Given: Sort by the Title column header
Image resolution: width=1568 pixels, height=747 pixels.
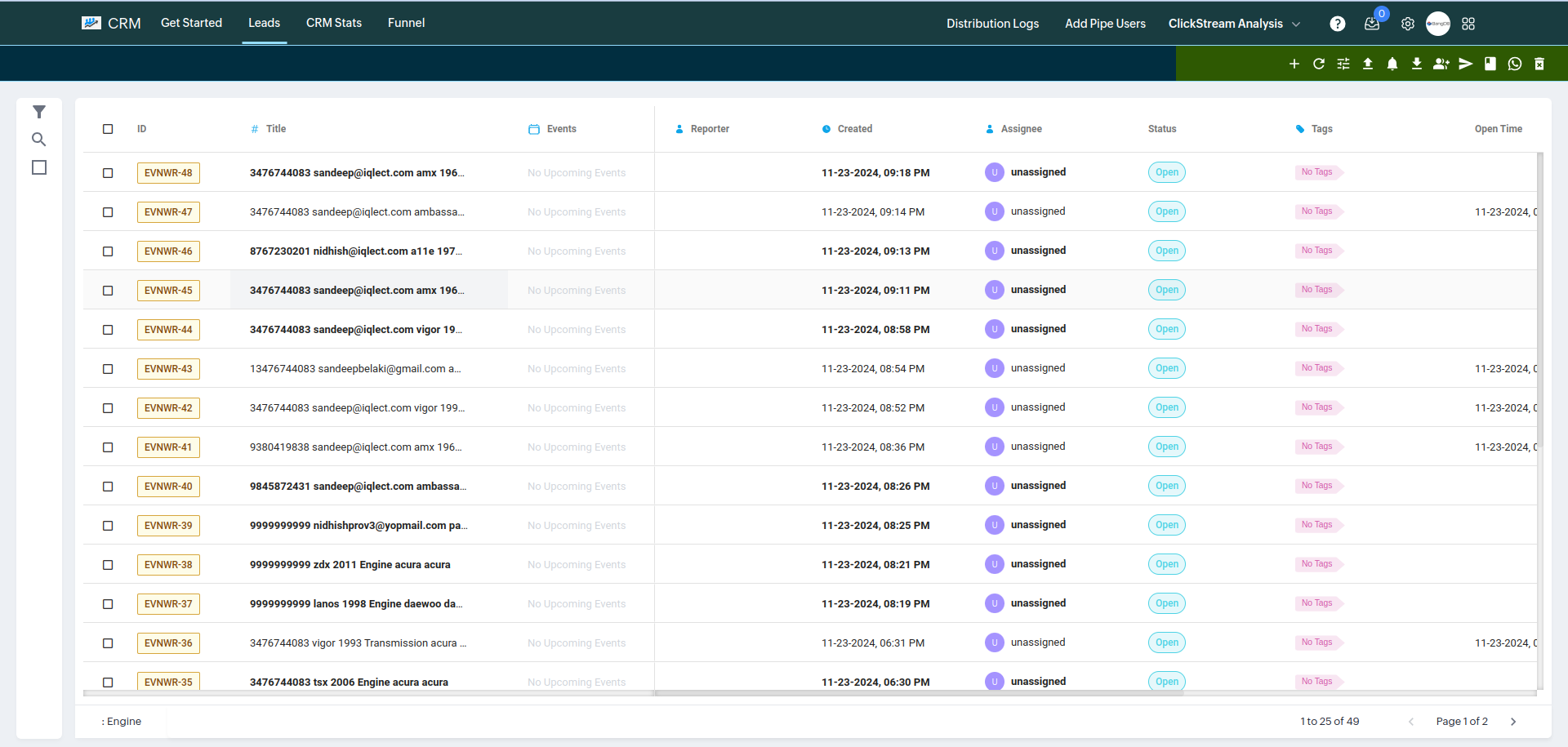Looking at the screenshot, I should 276,129.
